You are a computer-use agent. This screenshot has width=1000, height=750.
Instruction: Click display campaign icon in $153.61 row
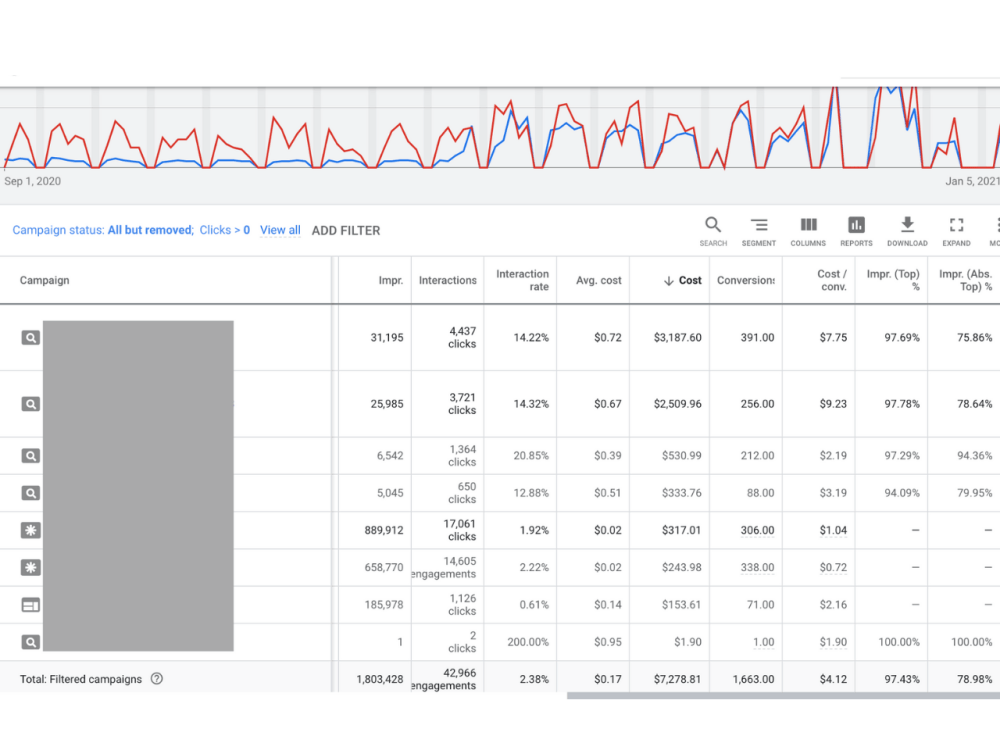(x=31, y=605)
